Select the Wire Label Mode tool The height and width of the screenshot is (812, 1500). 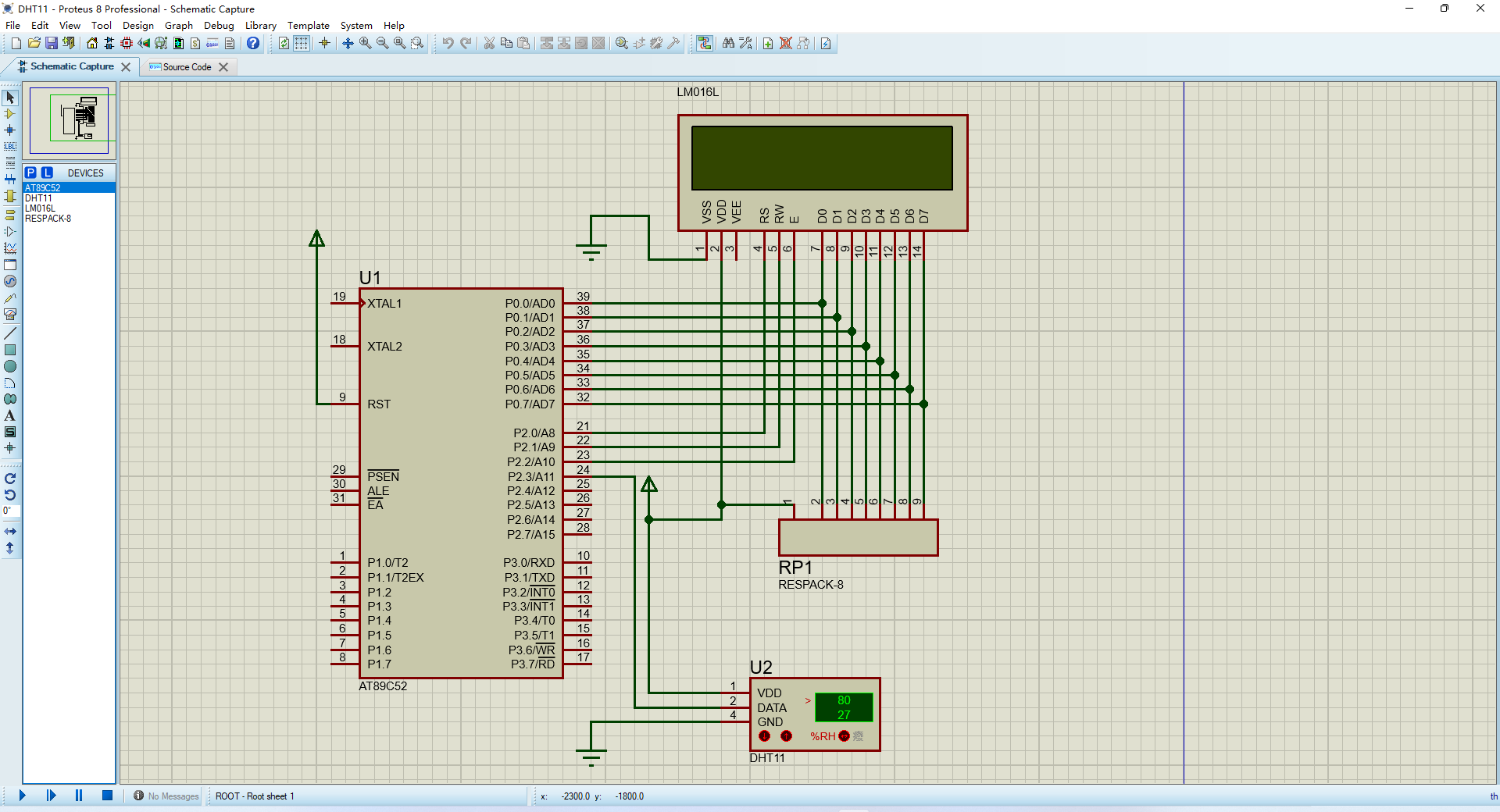(x=10, y=147)
